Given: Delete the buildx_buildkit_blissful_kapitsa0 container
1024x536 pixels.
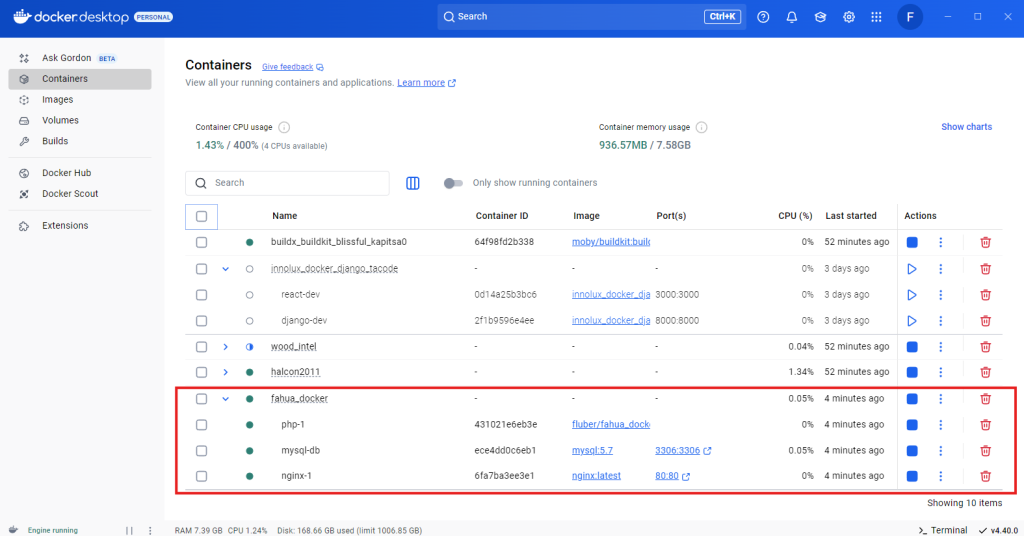Looking at the screenshot, I should [x=985, y=242].
